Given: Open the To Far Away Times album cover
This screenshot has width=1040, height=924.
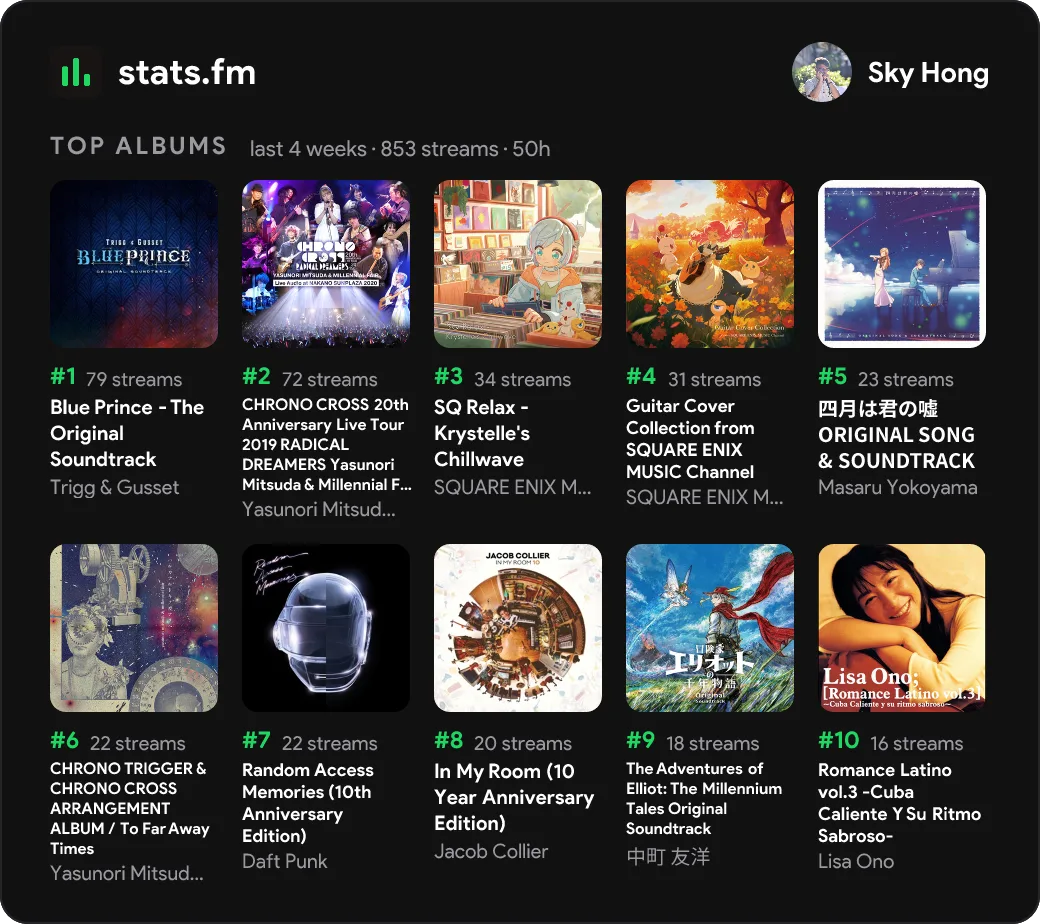Looking at the screenshot, I should [134, 628].
